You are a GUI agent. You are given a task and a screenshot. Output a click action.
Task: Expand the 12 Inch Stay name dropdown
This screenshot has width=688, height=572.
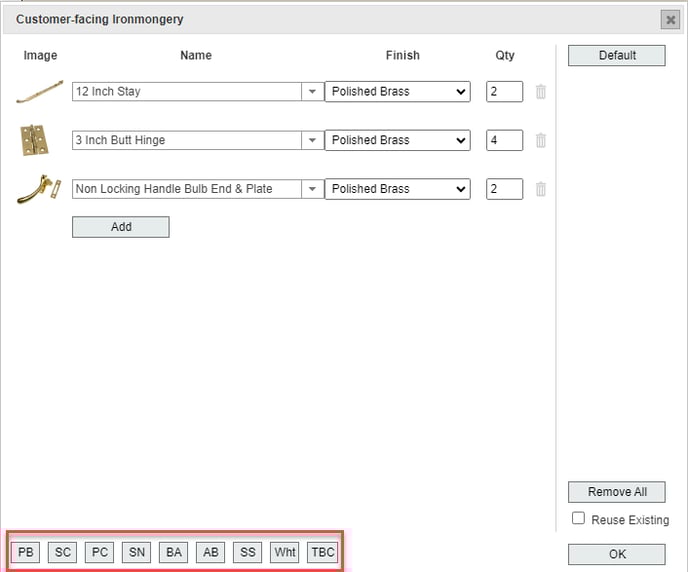pyautogui.click(x=312, y=92)
